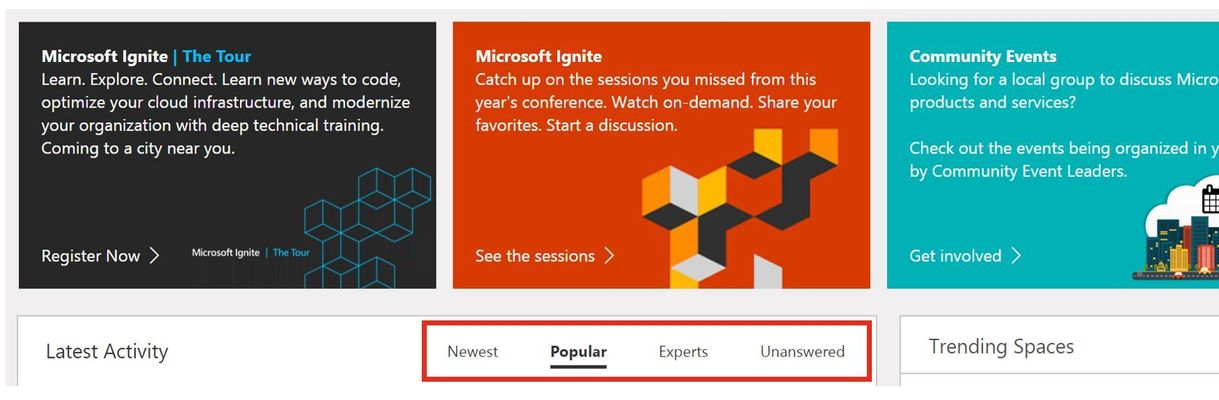Follow the Get involved link
This screenshot has height=400, width=1219.
pyautogui.click(x=955, y=256)
